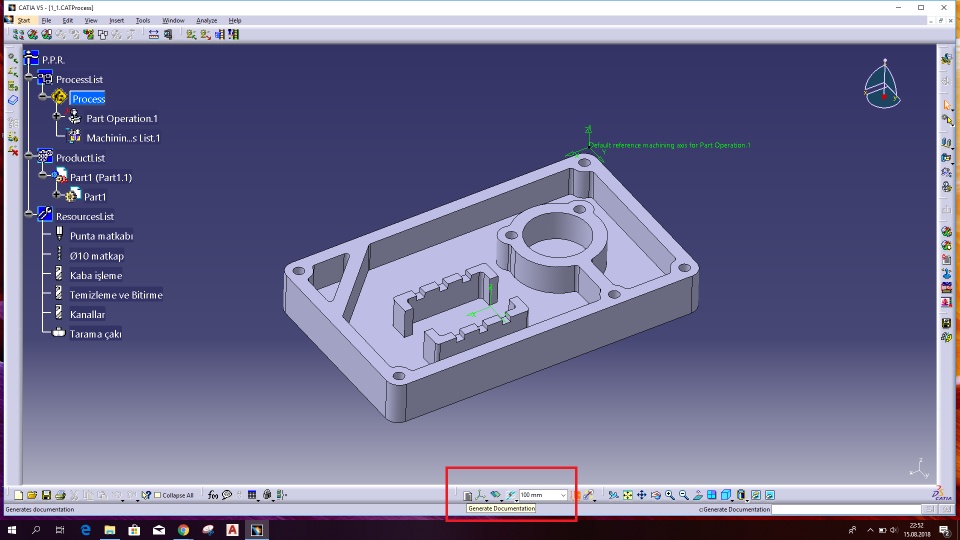Open the Window menu

(173, 20)
